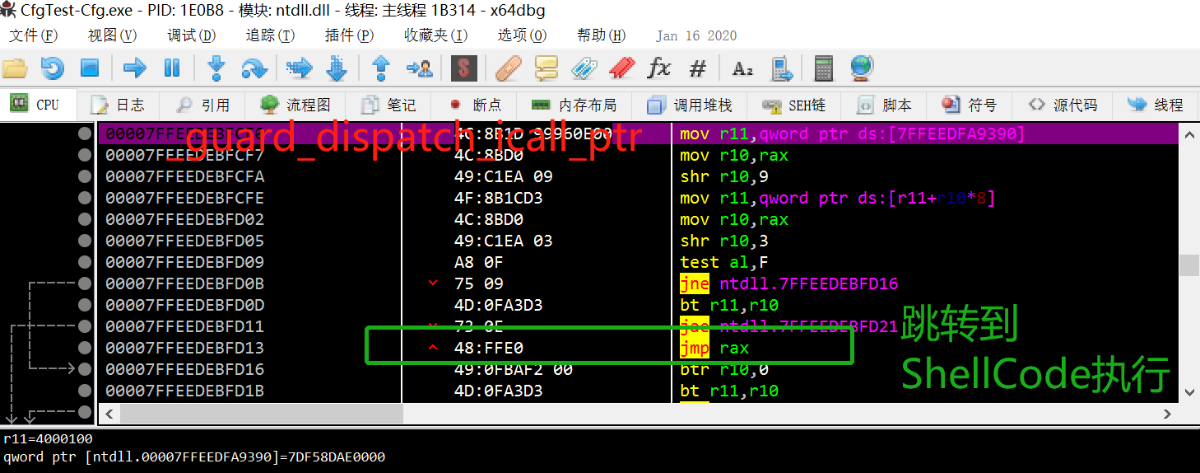Pause execution in the toolbar

(171, 68)
